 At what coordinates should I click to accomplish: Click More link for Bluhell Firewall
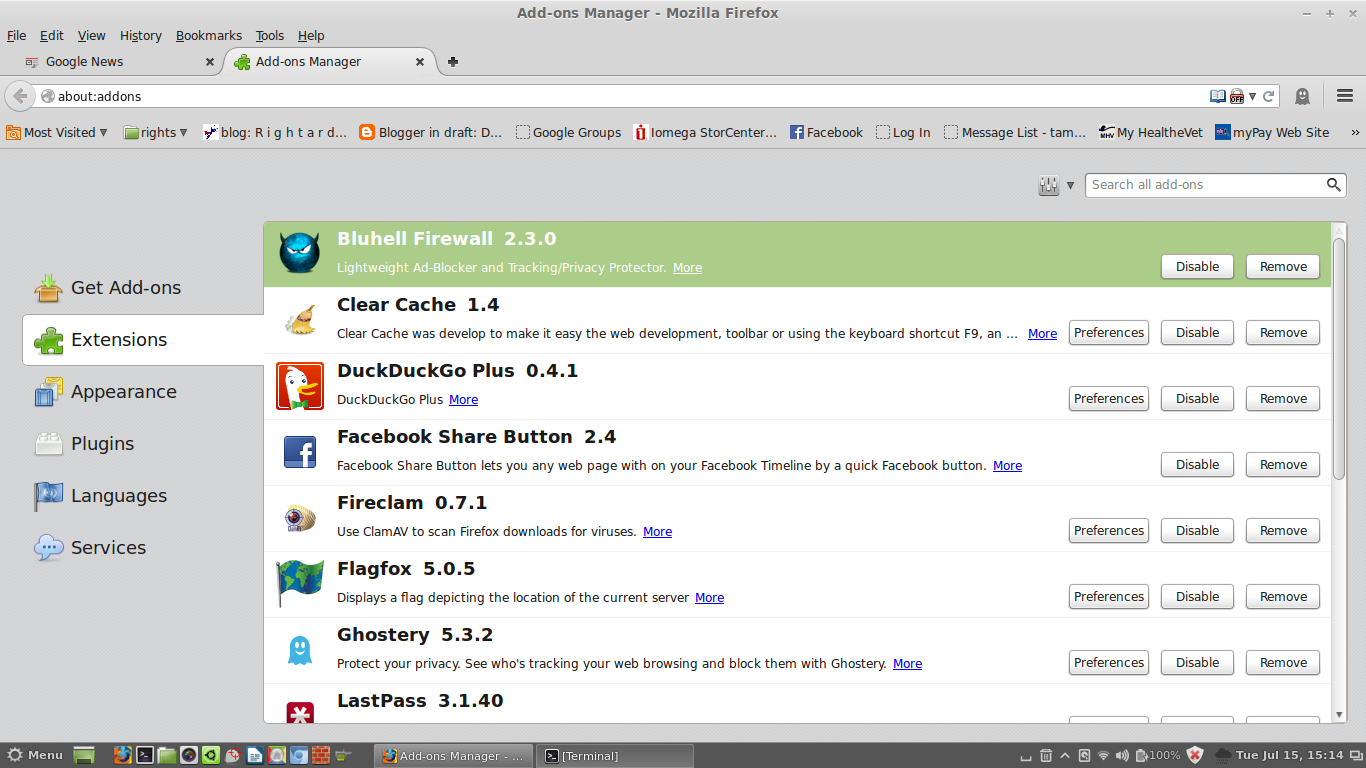(x=687, y=268)
